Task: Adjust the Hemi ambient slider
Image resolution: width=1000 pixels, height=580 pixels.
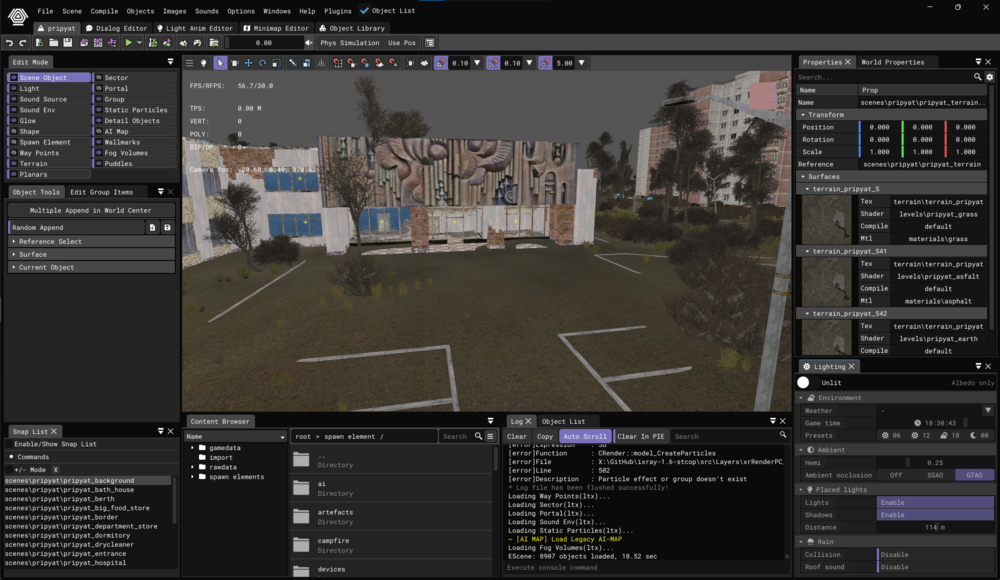Action: (x=935, y=463)
